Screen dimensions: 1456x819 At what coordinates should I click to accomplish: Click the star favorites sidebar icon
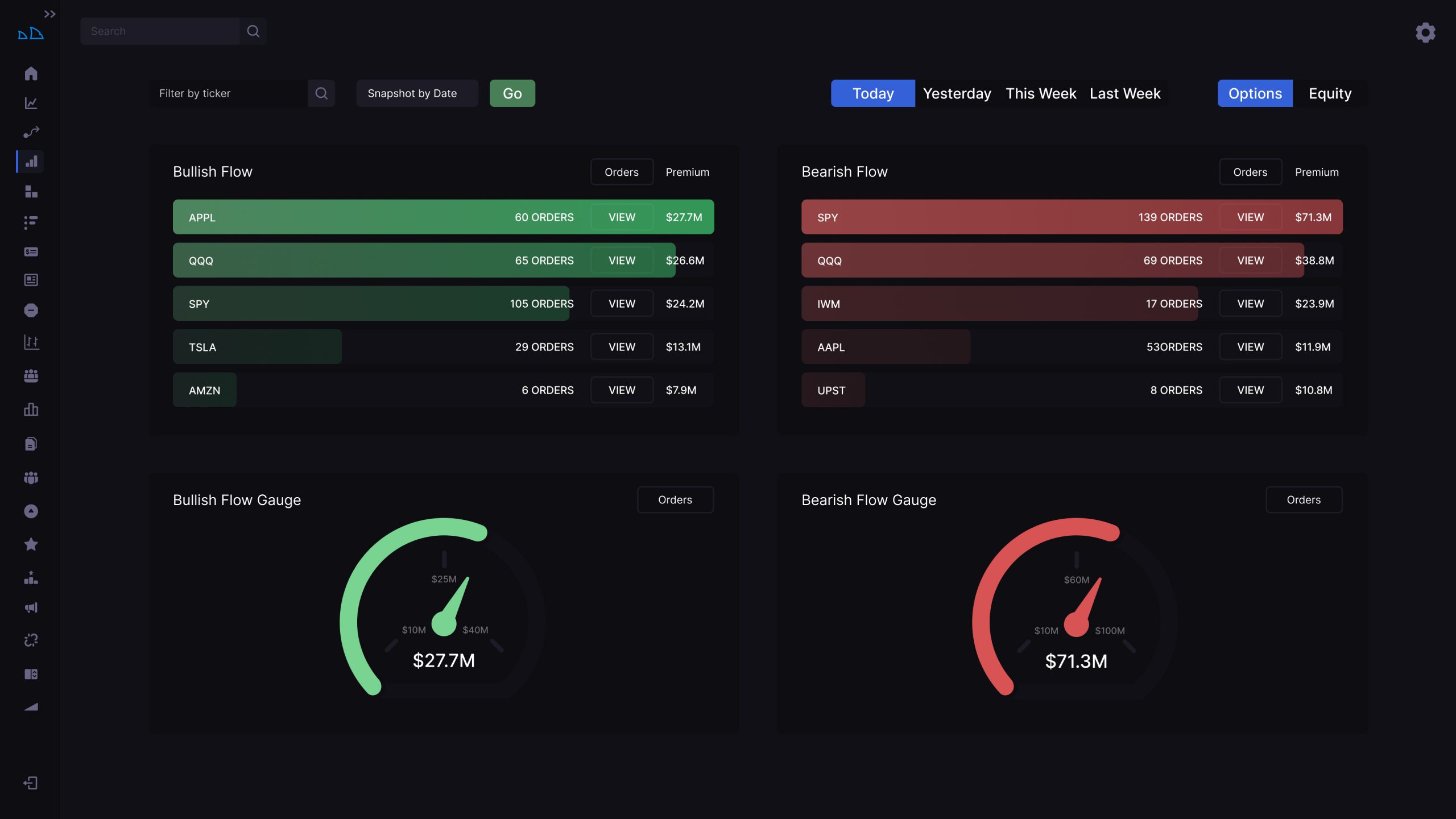coord(31,544)
